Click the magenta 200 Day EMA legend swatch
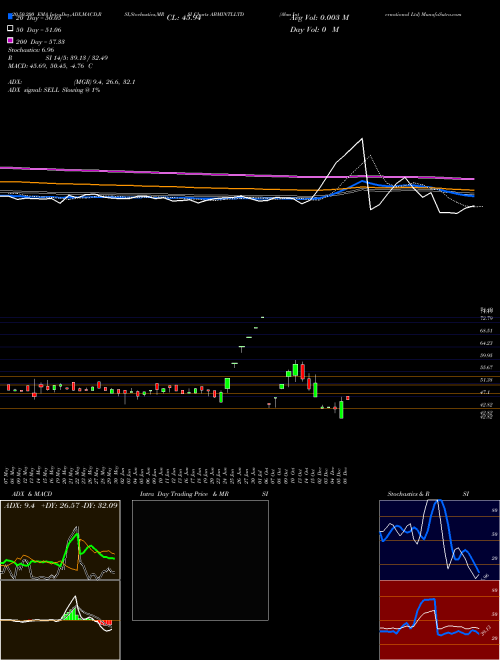500x660 pixels. point(10,41)
